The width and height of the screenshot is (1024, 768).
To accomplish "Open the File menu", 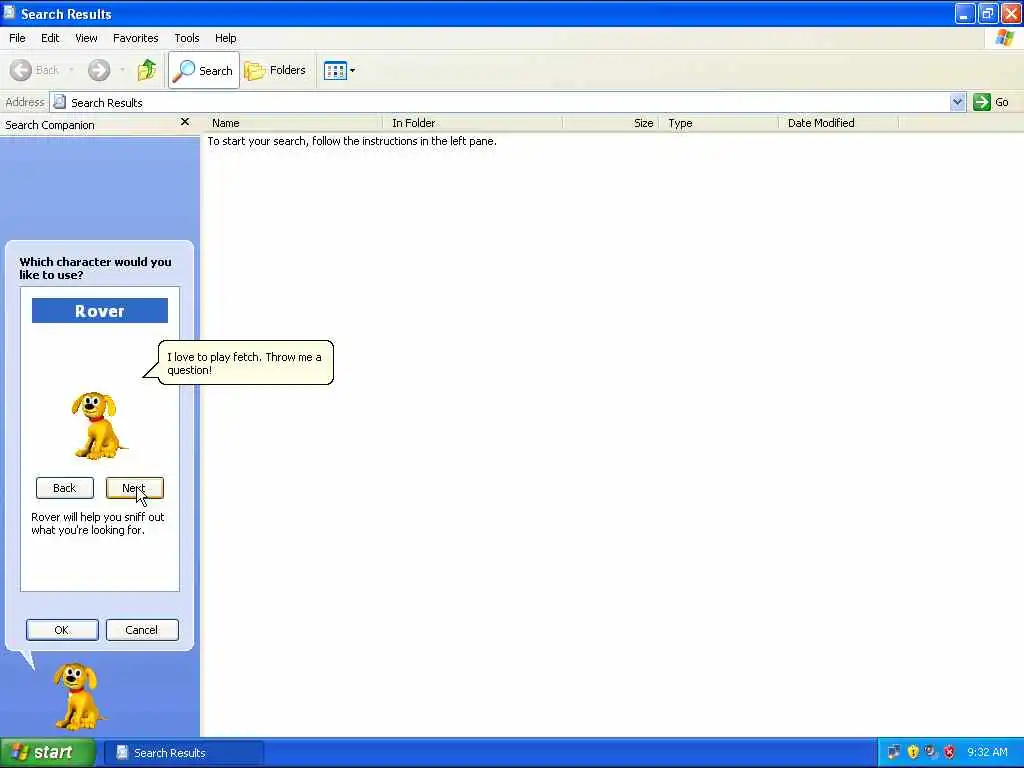I will coord(18,38).
